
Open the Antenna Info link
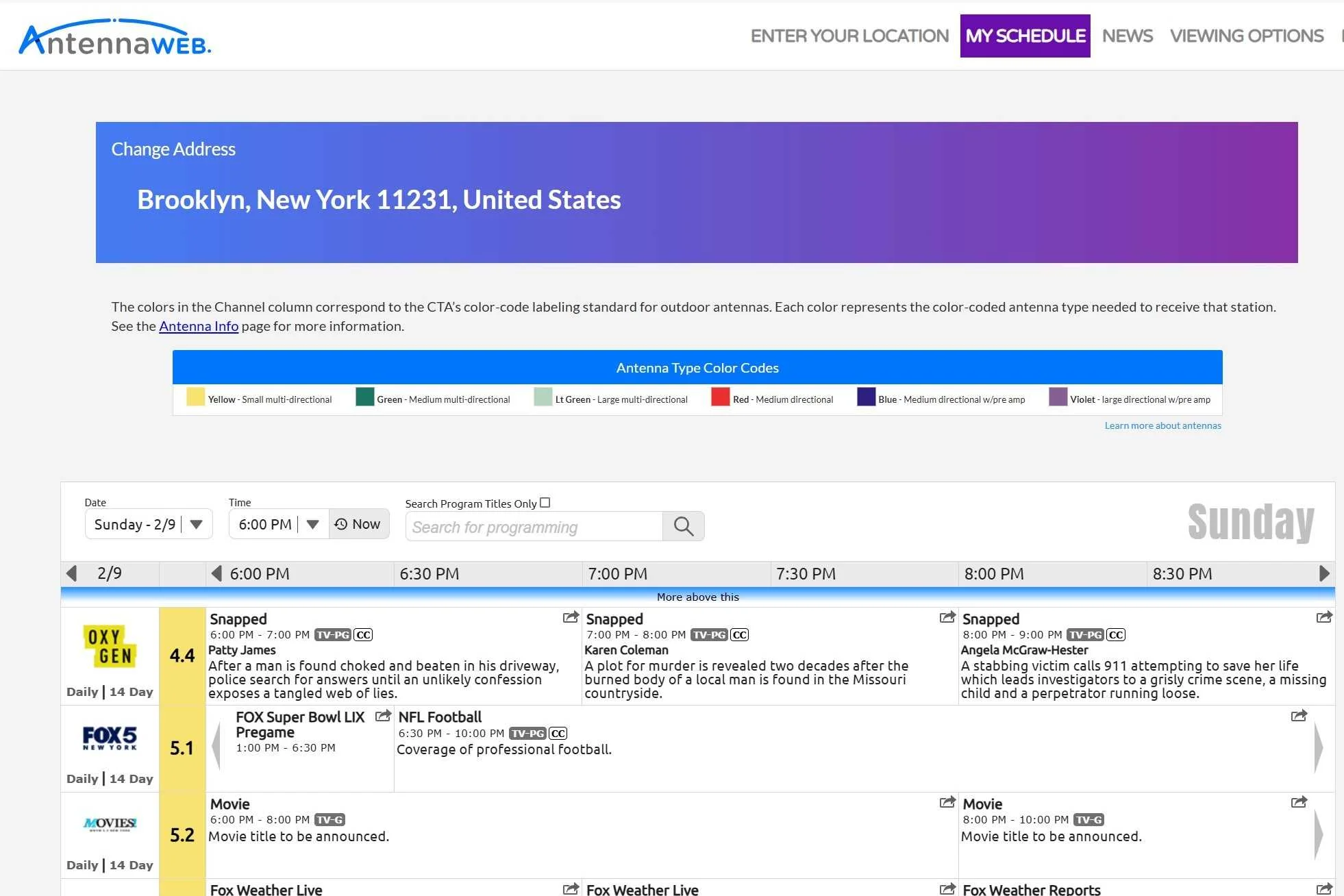198,326
